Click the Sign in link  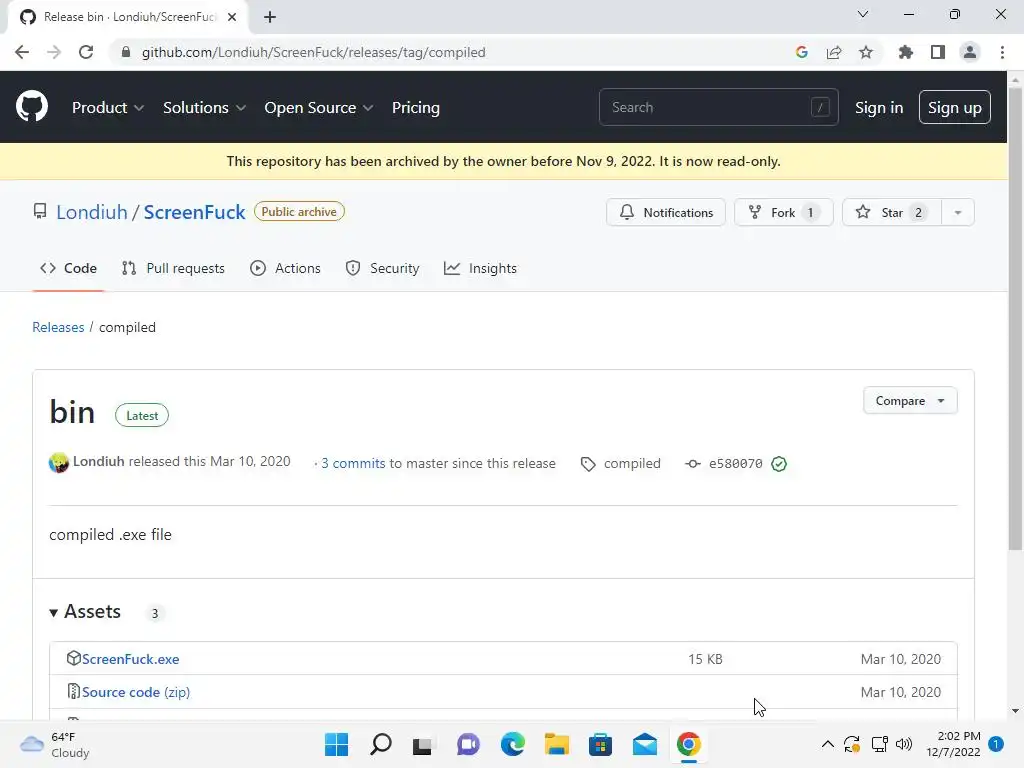tap(879, 108)
